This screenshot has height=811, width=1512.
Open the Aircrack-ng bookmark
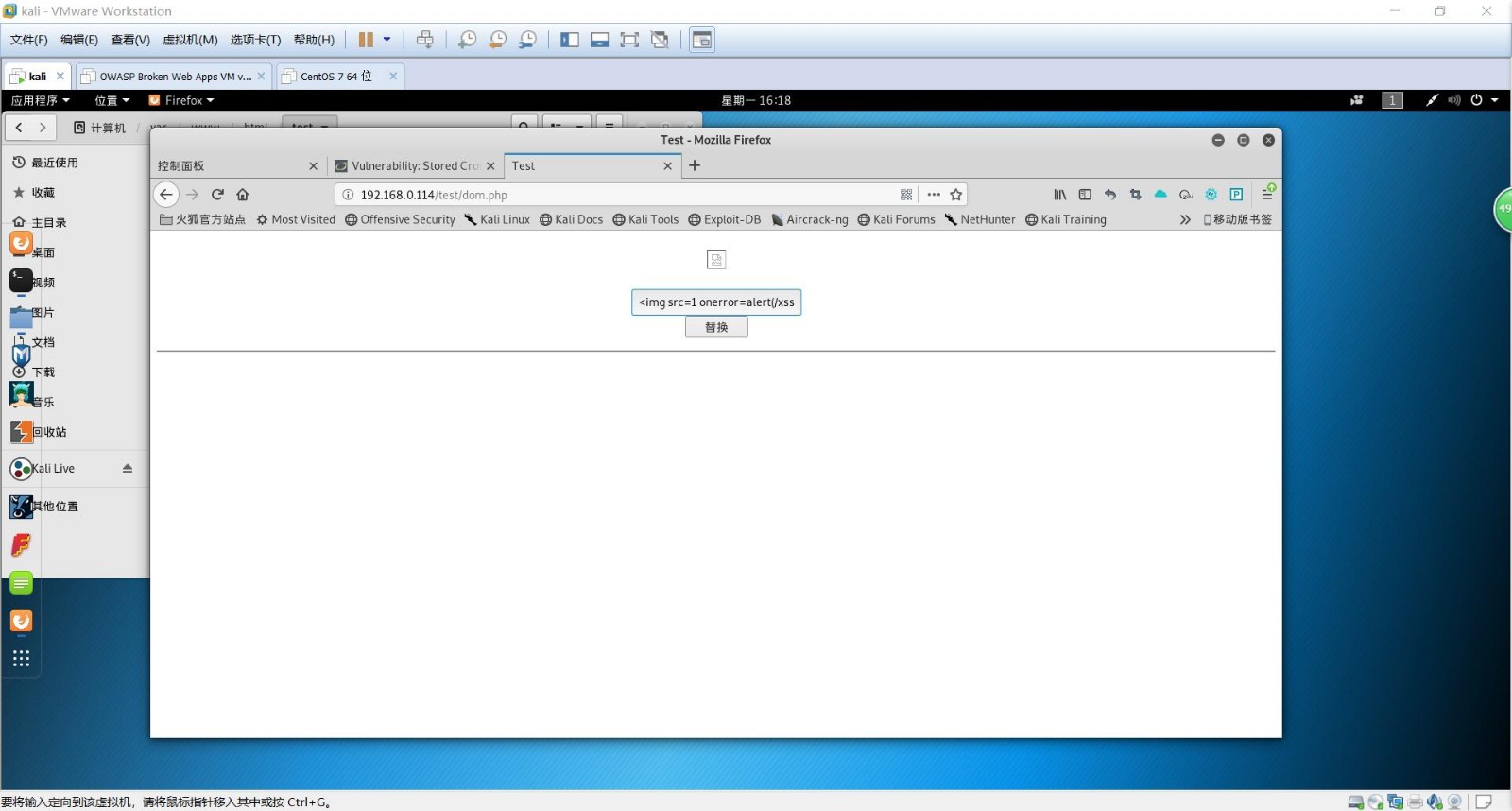pyautogui.click(x=810, y=219)
